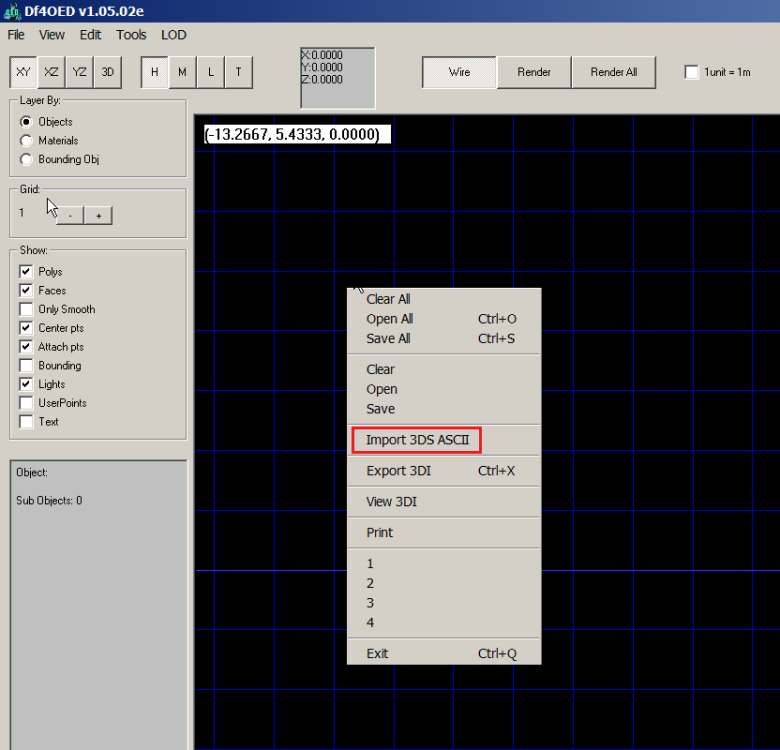Image resolution: width=780 pixels, height=750 pixels.
Task: Select the H level-of-detail button
Action: pyautogui.click(x=155, y=72)
